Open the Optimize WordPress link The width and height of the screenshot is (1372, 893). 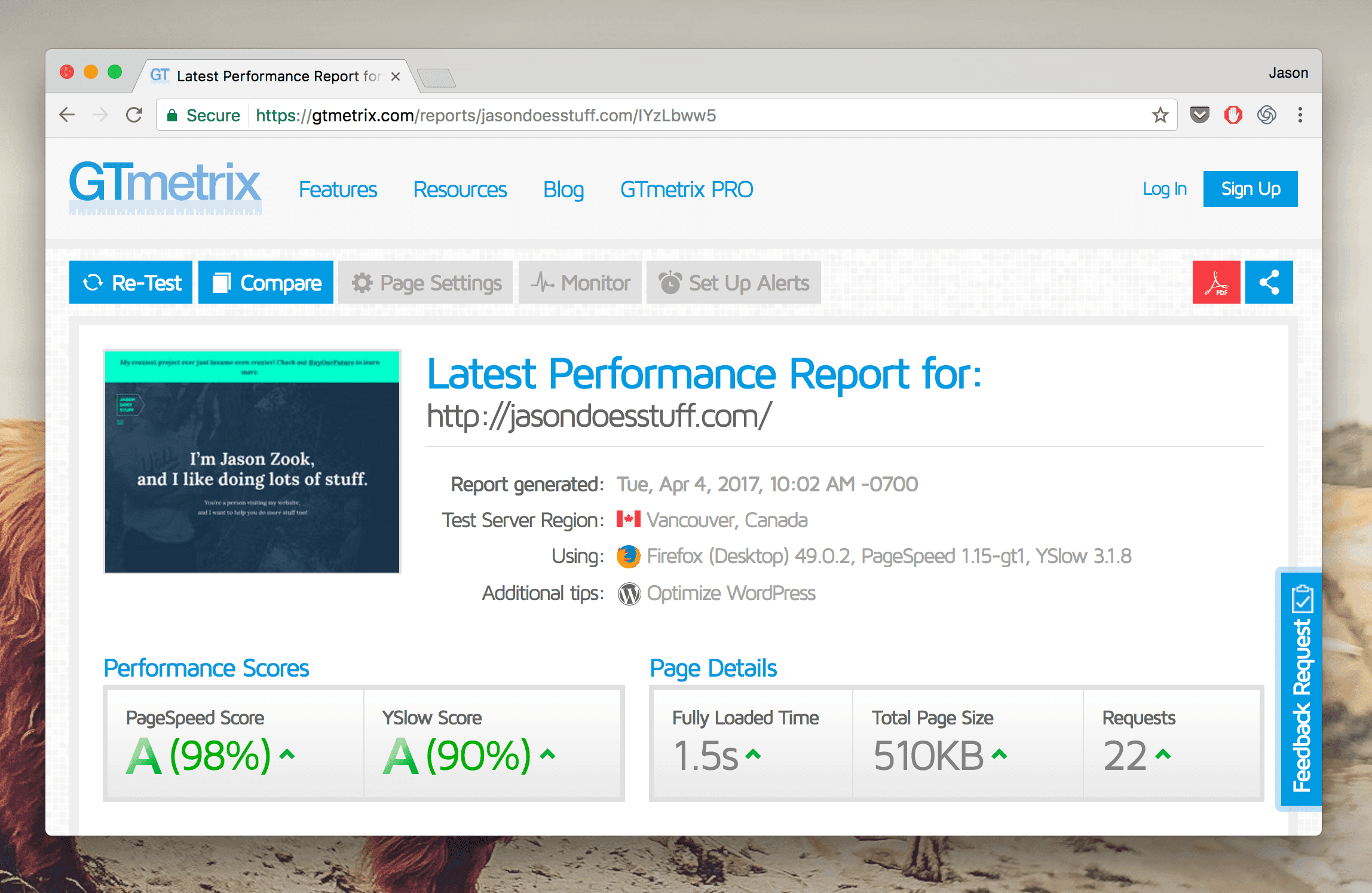tap(730, 593)
